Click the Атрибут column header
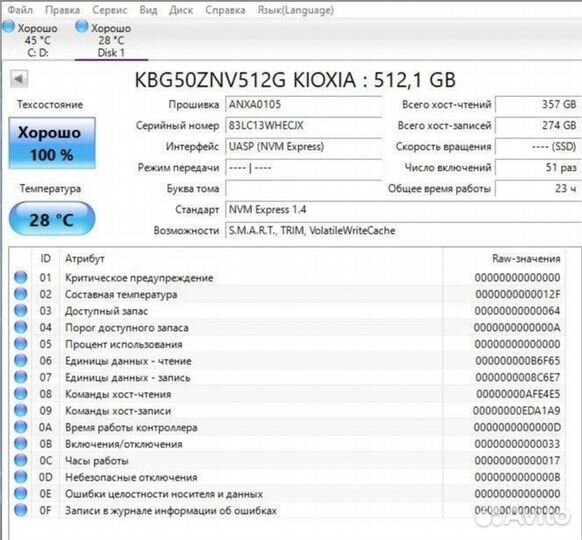Image resolution: width=582 pixels, height=540 pixels. click(x=251, y=259)
